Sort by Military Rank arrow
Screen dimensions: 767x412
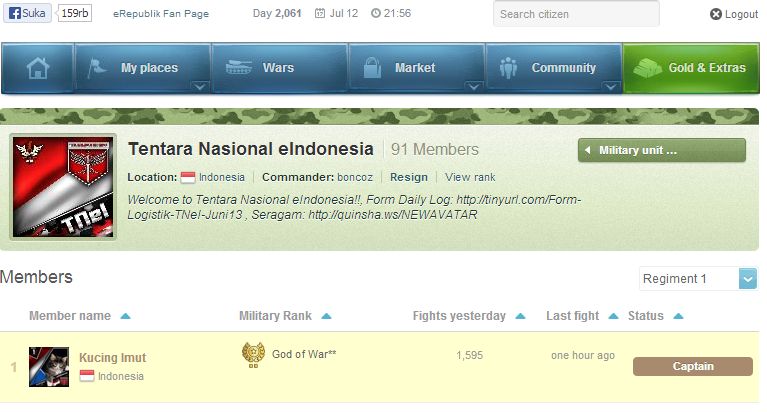click(326, 316)
